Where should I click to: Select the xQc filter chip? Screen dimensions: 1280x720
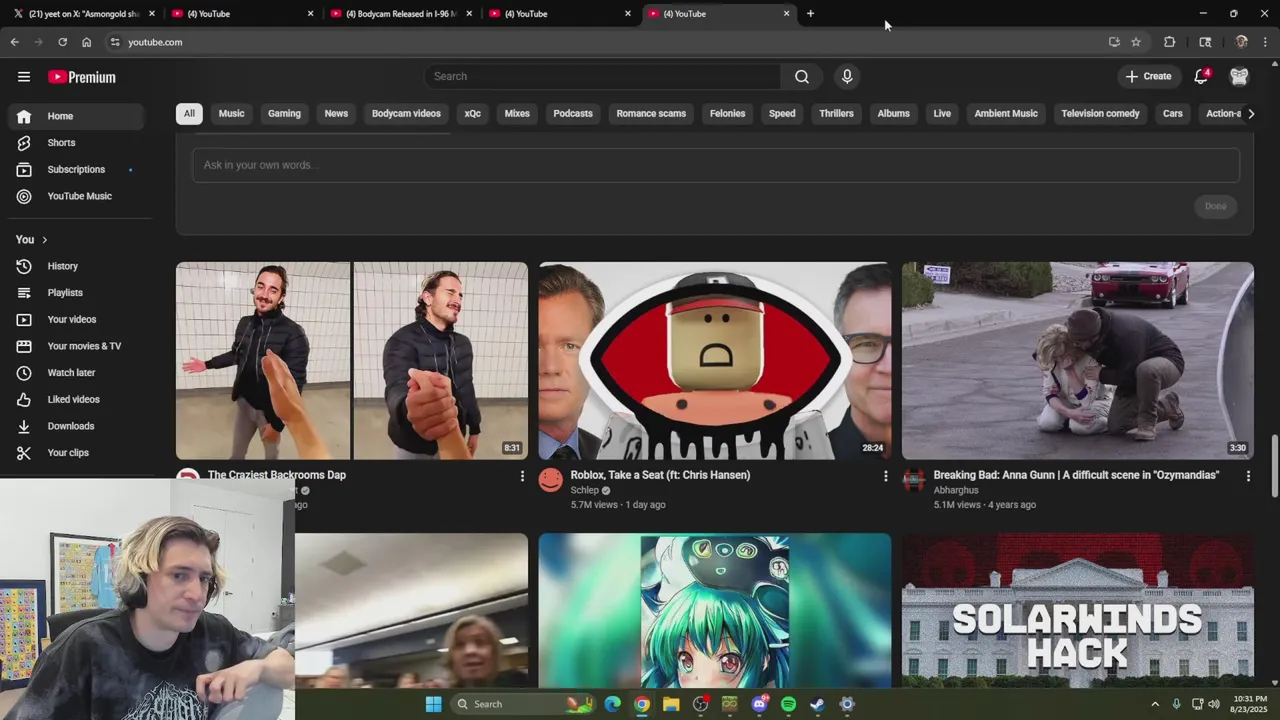[x=473, y=114]
